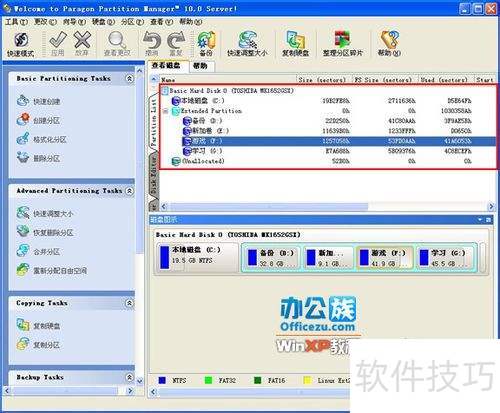This screenshot has width=500, height=413.
Task: Collapse the Copying Tasks panel
Action: (129, 303)
